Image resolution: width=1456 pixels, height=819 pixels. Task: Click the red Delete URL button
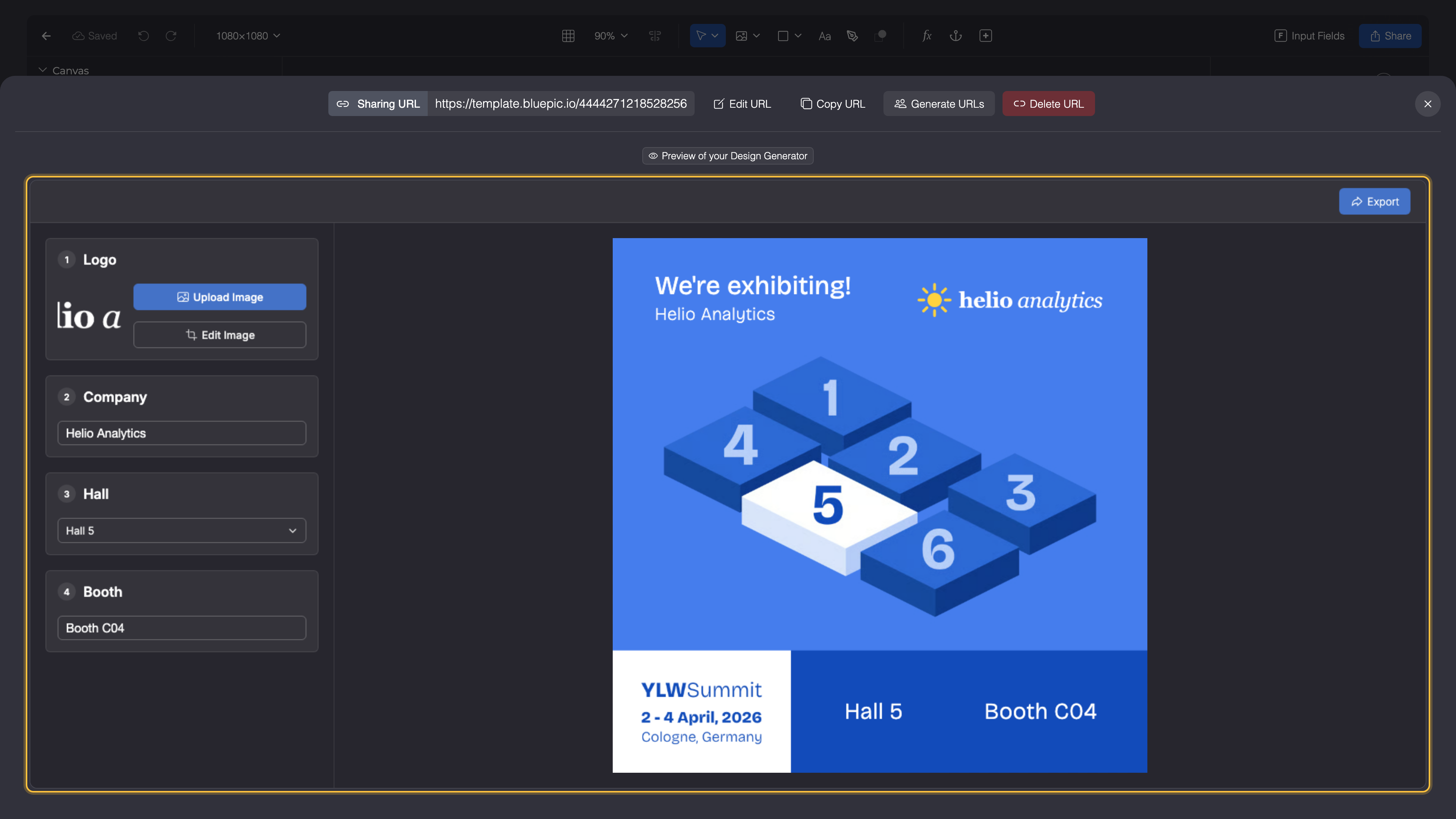click(x=1048, y=104)
